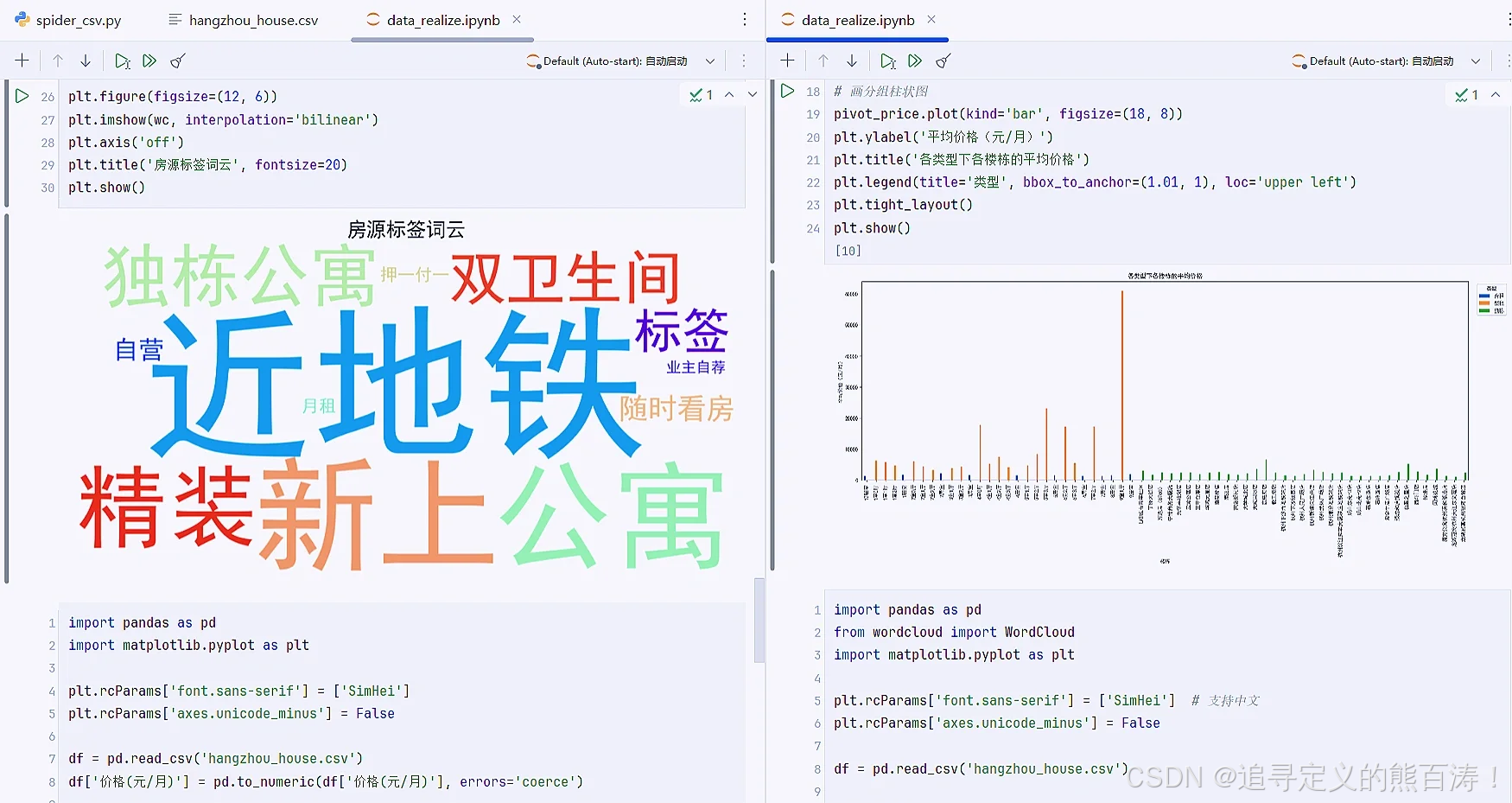Toggle the run indicator on cell 26
This screenshot has width=1512, height=803.
22,96
